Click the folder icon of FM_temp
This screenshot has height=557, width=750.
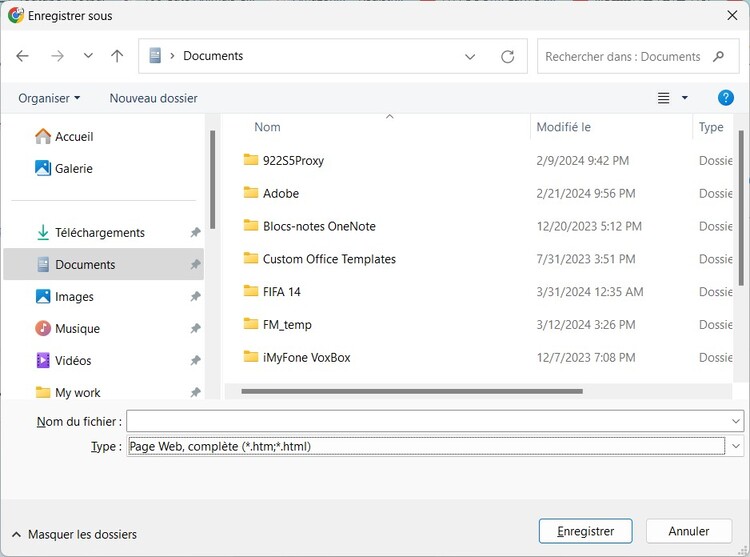coord(251,324)
